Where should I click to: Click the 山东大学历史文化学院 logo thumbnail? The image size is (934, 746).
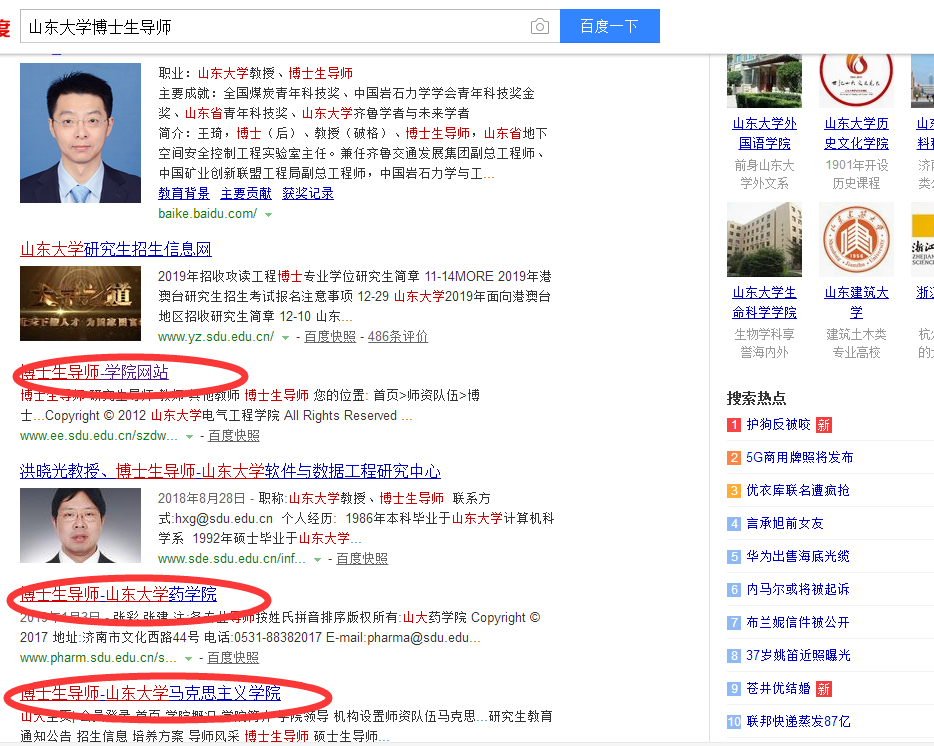click(856, 81)
